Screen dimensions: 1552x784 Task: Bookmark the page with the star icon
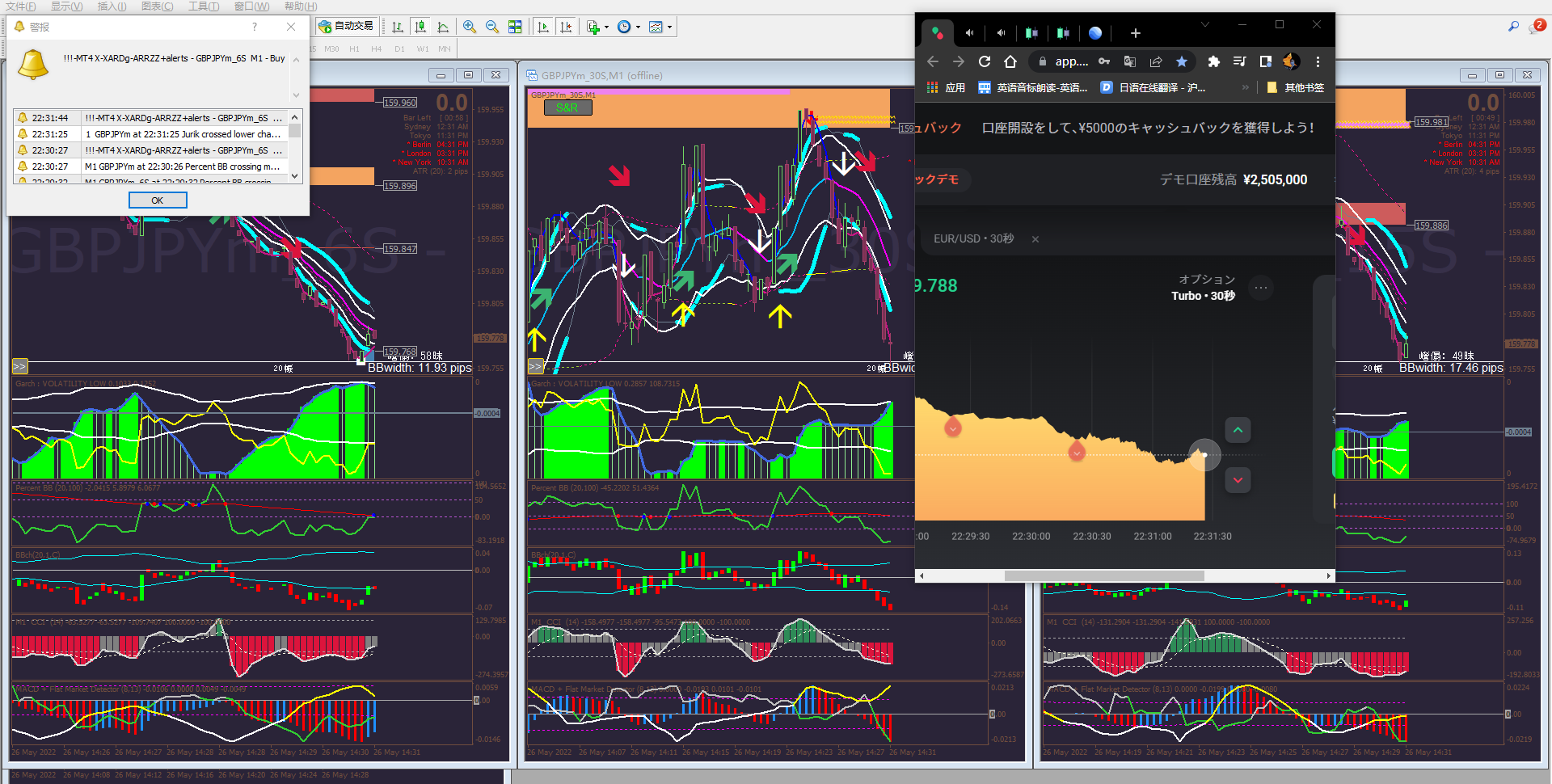(1182, 61)
